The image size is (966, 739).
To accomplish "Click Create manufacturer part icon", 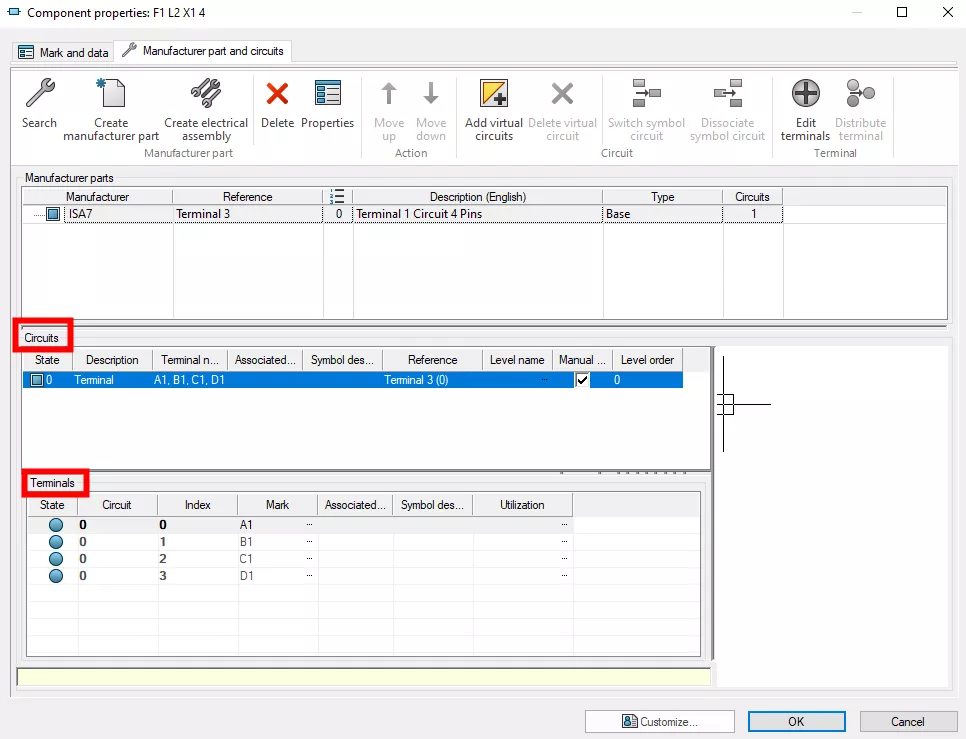I will pos(111,95).
